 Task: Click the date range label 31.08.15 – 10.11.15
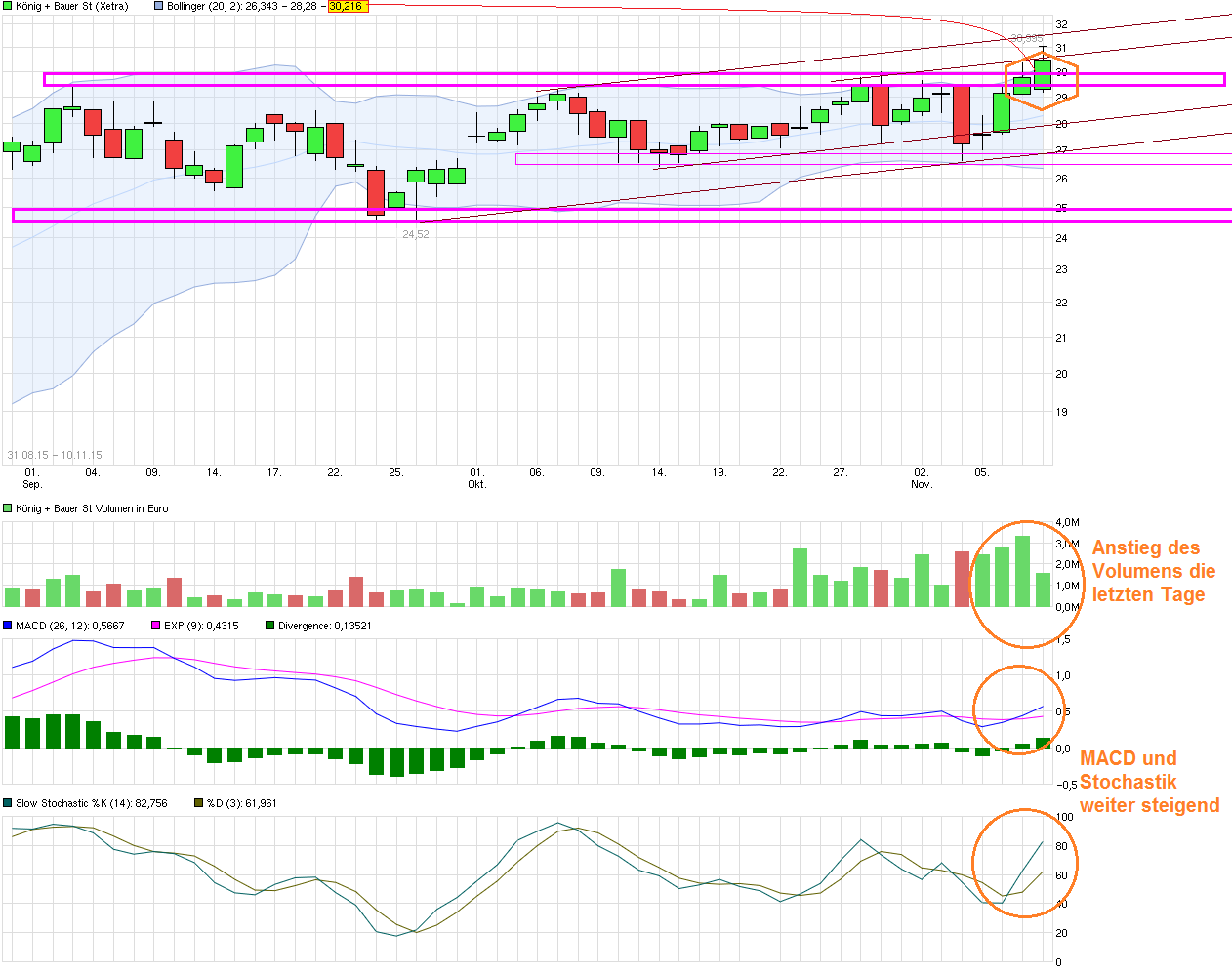[56, 454]
